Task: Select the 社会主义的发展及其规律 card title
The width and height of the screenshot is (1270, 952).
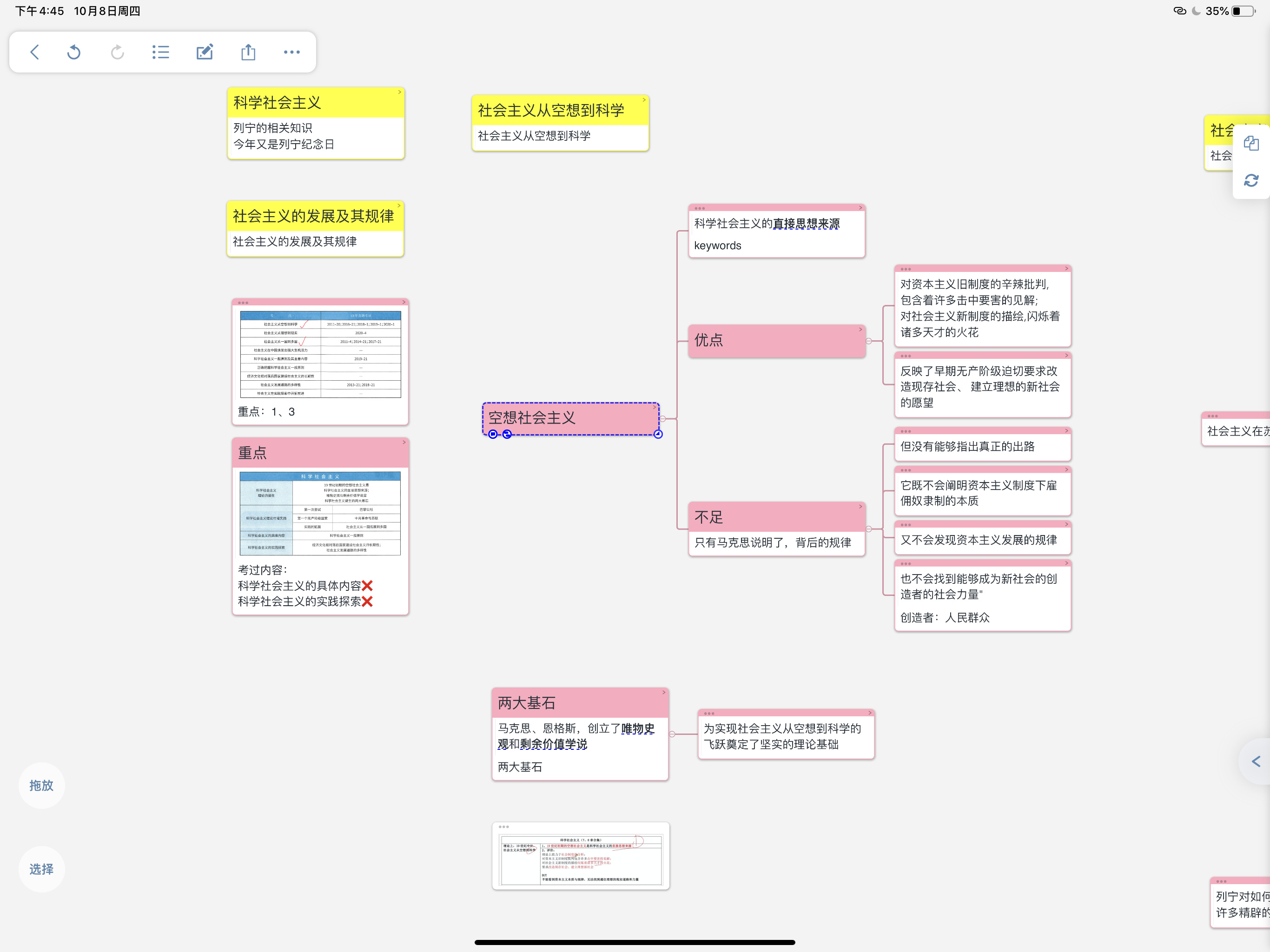Action: (313, 216)
